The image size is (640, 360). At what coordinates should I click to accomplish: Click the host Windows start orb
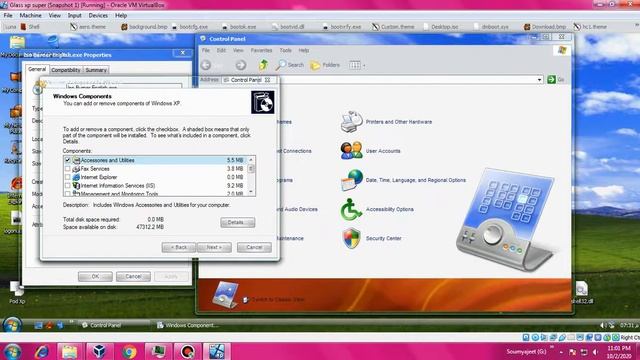click(12, 351)
